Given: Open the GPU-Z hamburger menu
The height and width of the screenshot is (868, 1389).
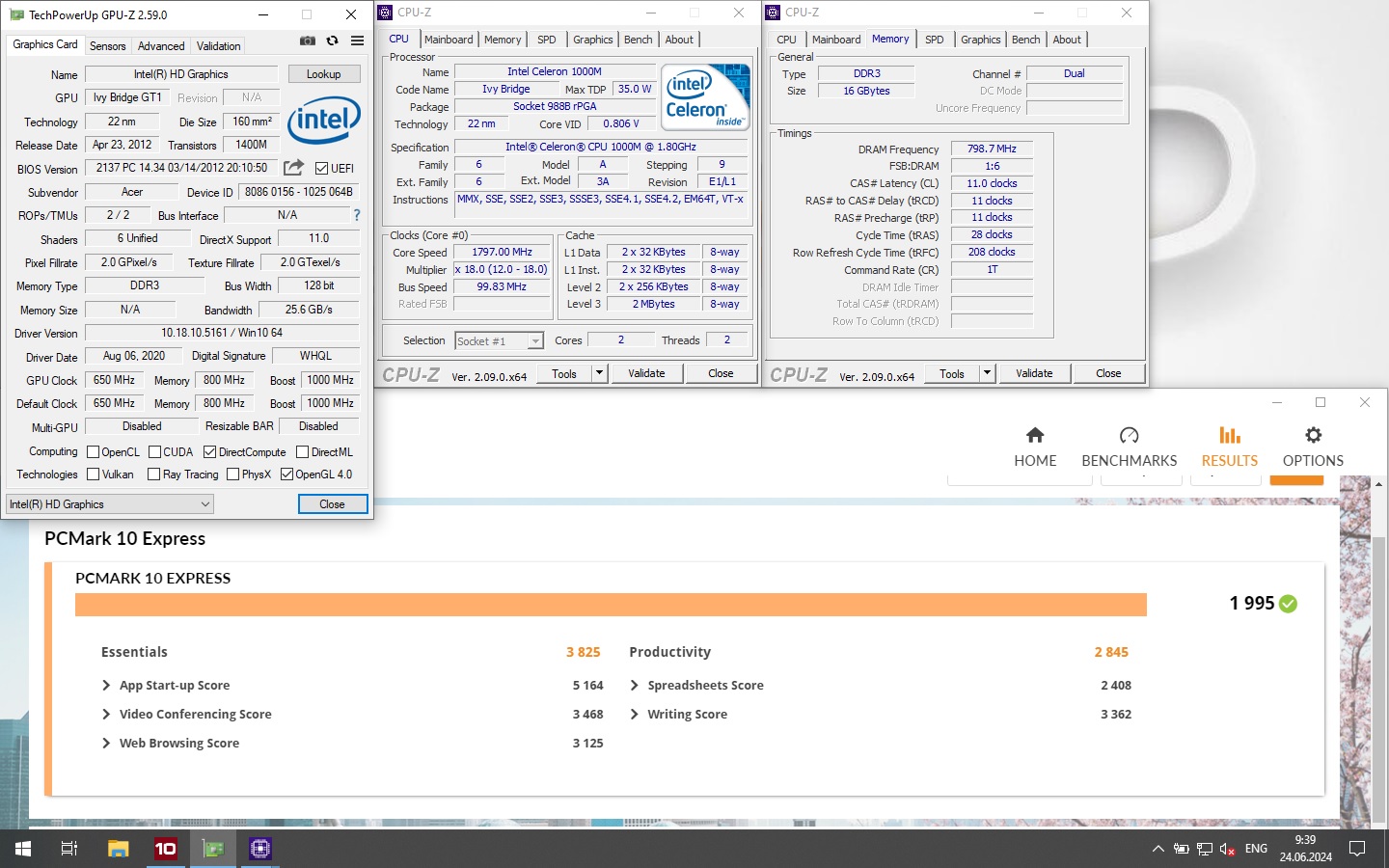Looking at the screenshot, I should 357,41.
